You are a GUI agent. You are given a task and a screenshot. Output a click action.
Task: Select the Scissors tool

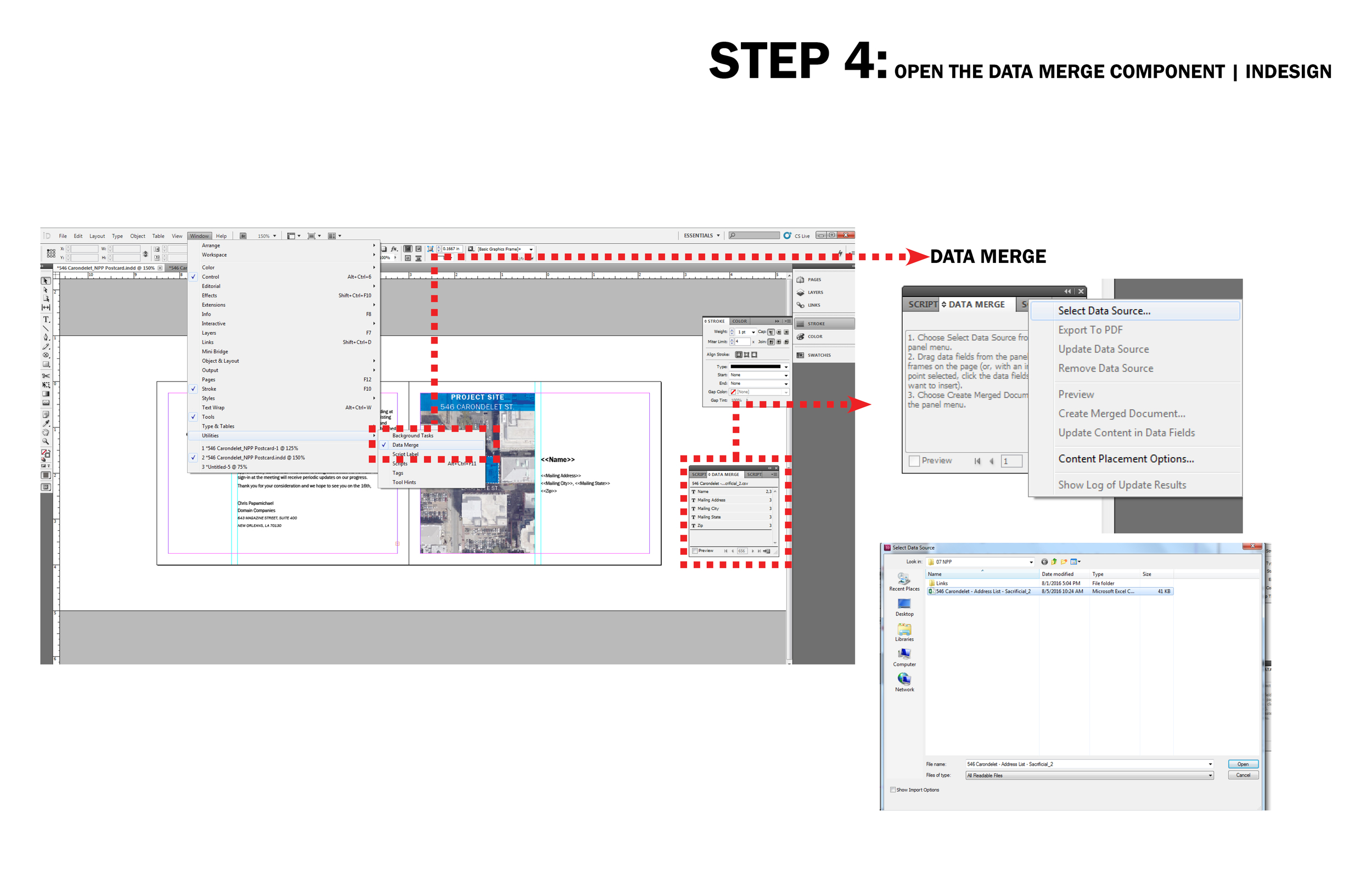pos(46,375)
